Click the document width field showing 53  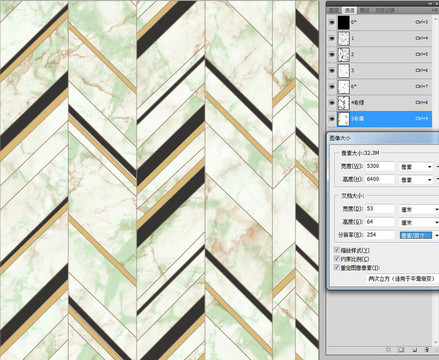click(x=380, y=209)
